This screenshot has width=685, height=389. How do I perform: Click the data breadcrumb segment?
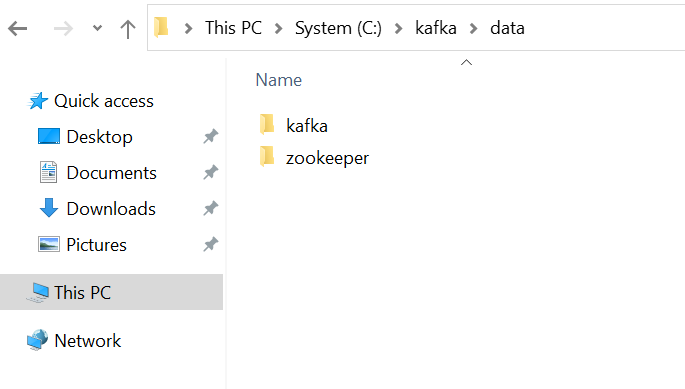507,28
